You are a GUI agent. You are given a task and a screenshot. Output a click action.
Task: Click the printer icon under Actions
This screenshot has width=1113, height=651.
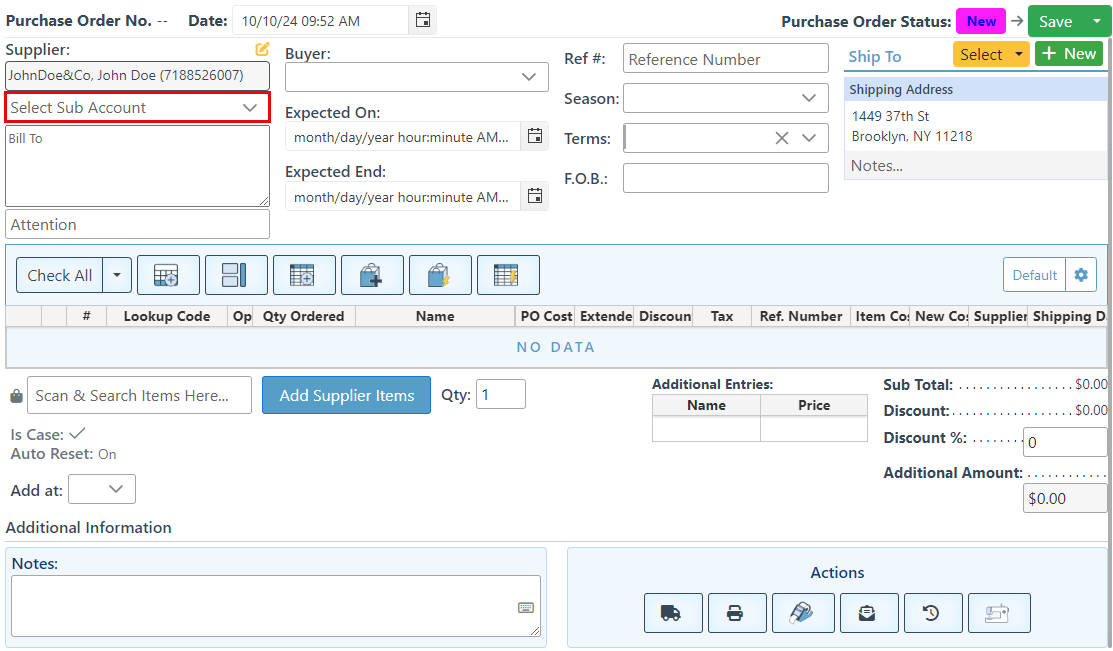point(737,613)
